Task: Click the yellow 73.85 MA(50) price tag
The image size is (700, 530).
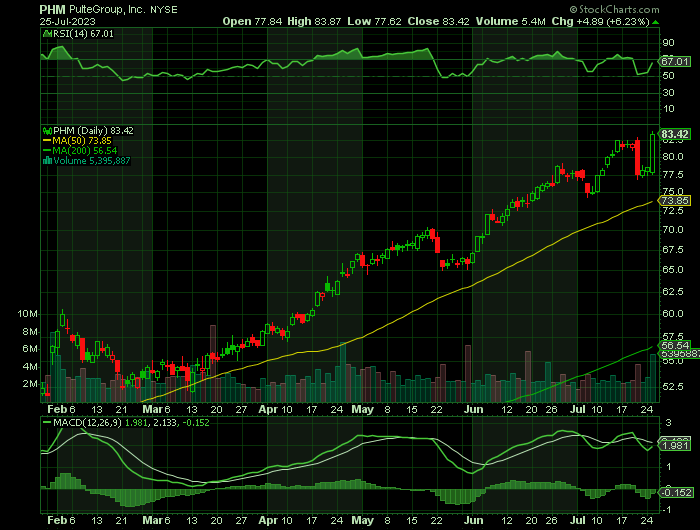Action: pos(675,200)
